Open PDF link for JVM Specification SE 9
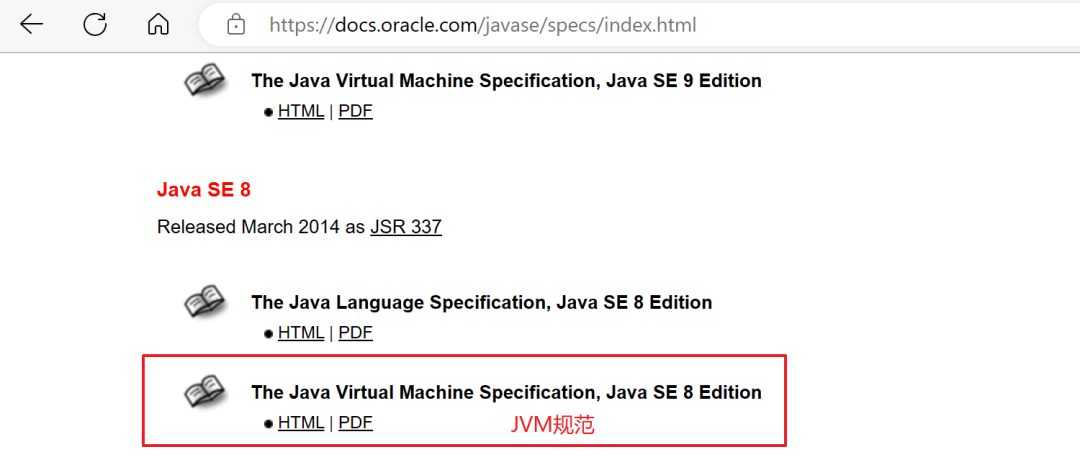This screenshot has height=465, width=1080. [x=355, y=112]
